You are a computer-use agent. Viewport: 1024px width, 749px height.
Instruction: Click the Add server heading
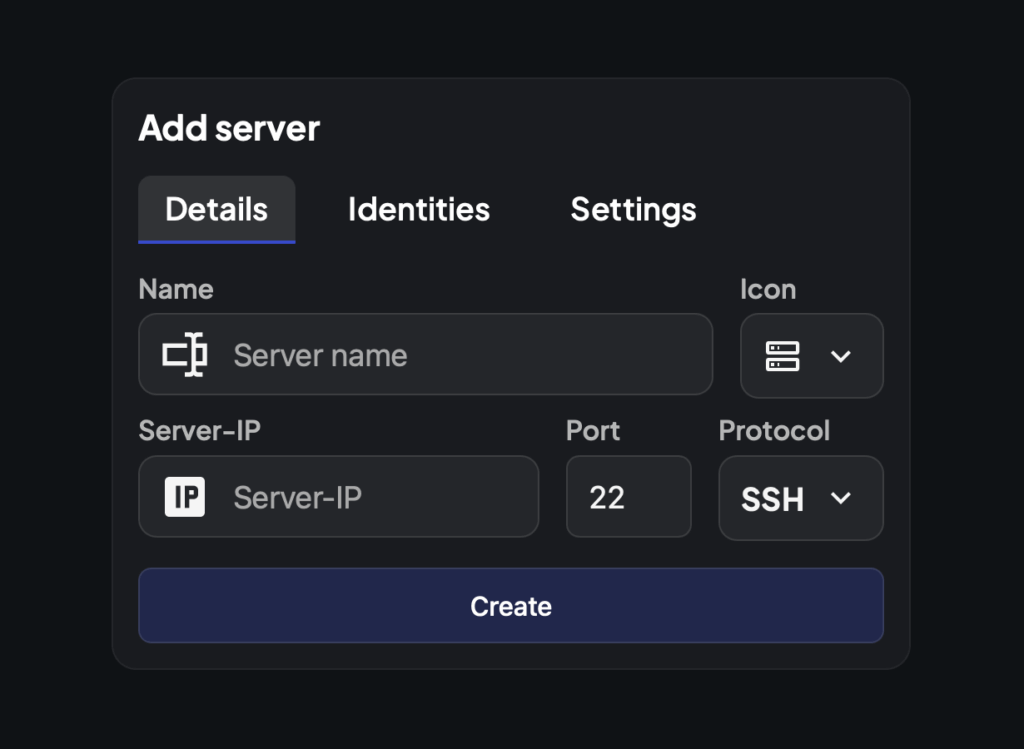tap(229, 128)
